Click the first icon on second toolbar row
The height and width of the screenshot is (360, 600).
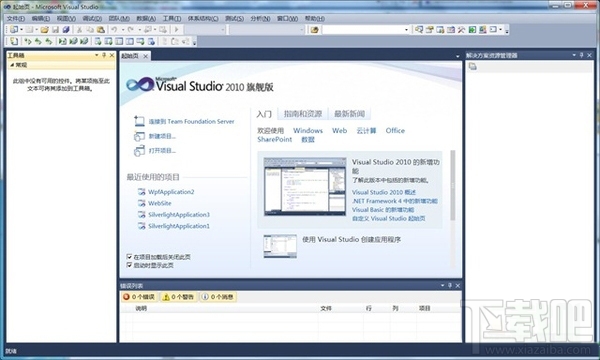14,41
